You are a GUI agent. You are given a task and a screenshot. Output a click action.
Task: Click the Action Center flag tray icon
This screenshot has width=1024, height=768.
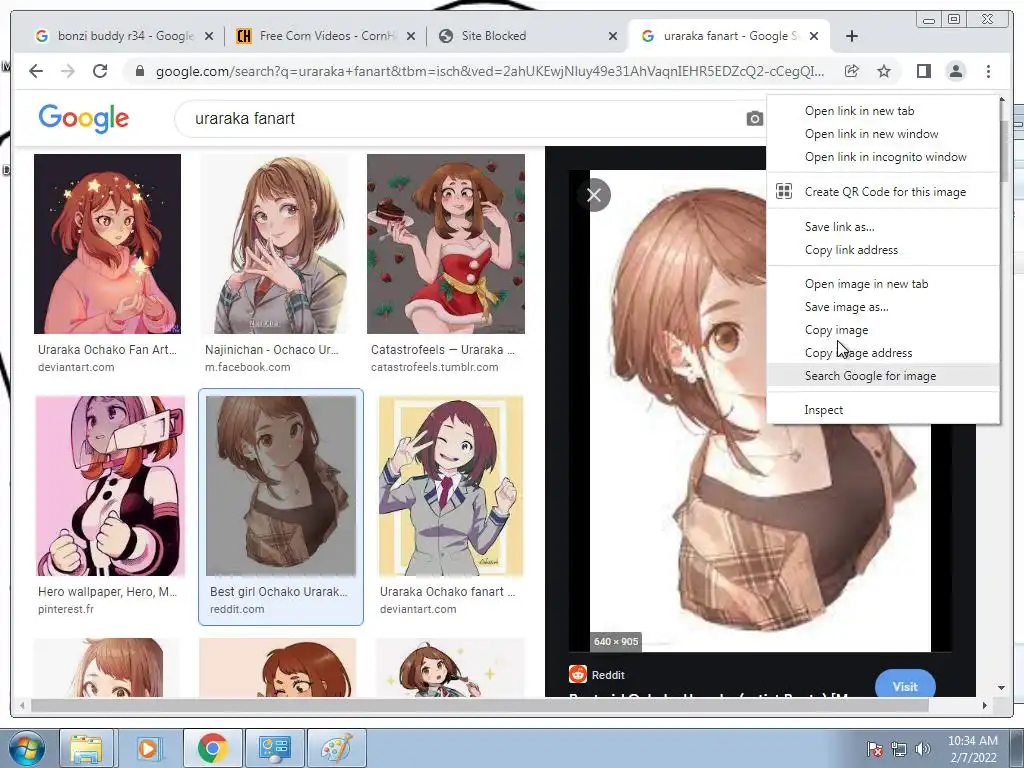(874, 748)
